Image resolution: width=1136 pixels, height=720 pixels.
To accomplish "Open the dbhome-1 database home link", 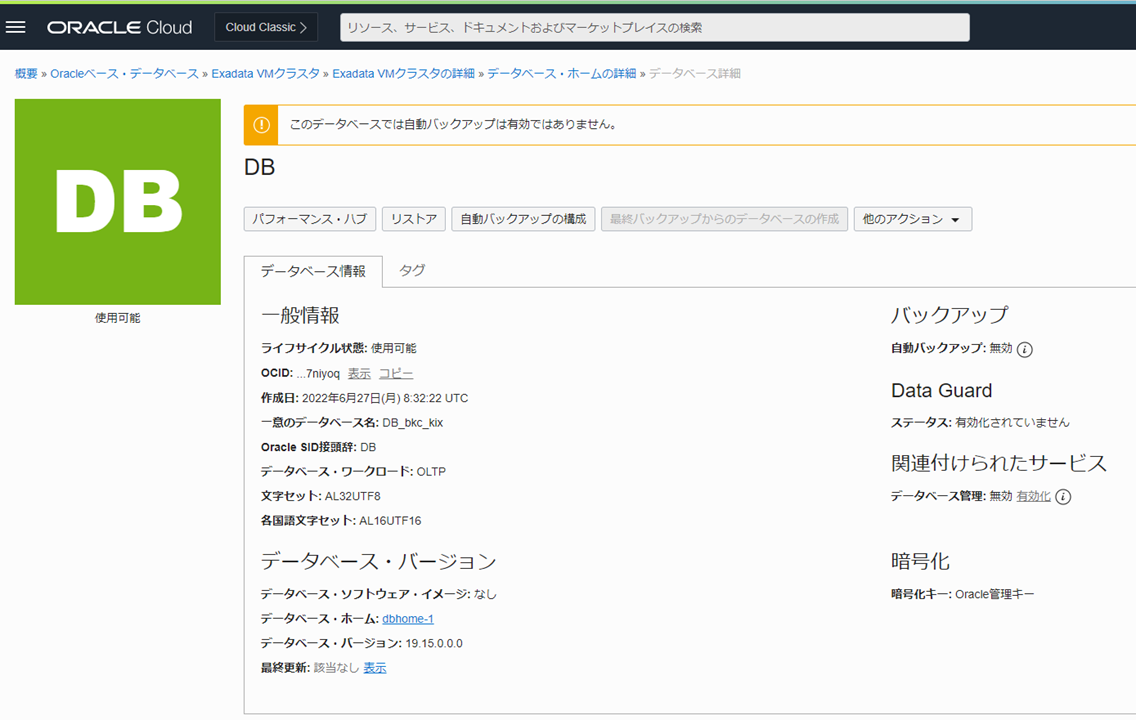I will pyautogui.click(x=408, y=619).
